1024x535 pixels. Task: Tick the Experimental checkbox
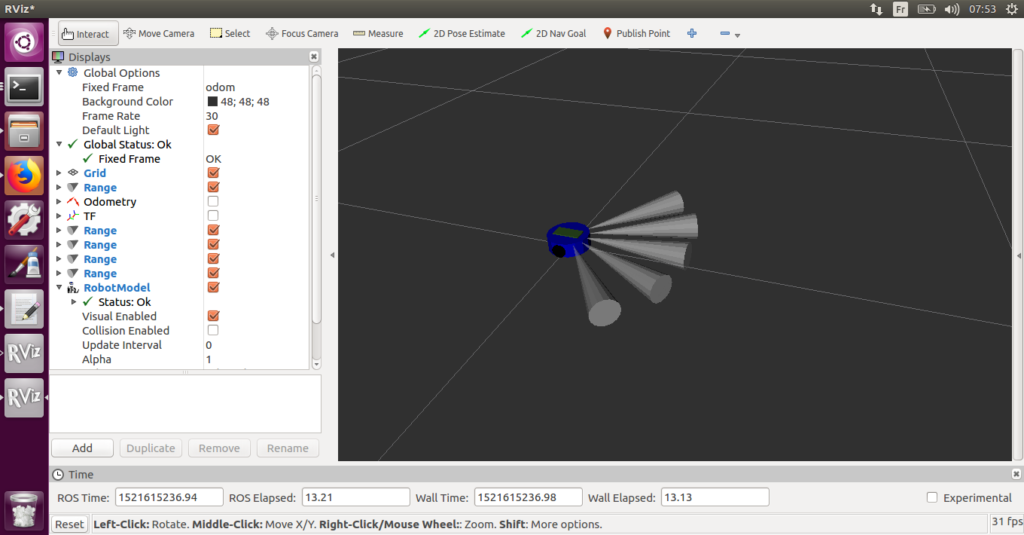(932, 498)
